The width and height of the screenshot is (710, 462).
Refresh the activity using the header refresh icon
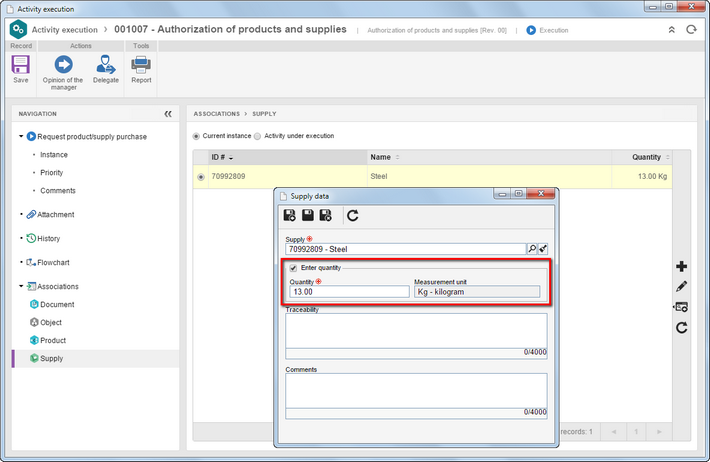(691, 29)
